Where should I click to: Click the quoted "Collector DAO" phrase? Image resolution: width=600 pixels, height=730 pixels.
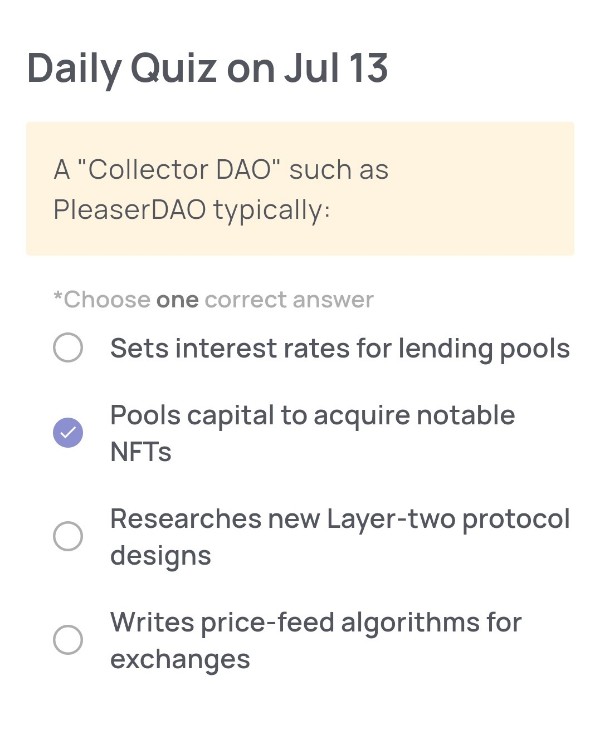coord(179,169)
